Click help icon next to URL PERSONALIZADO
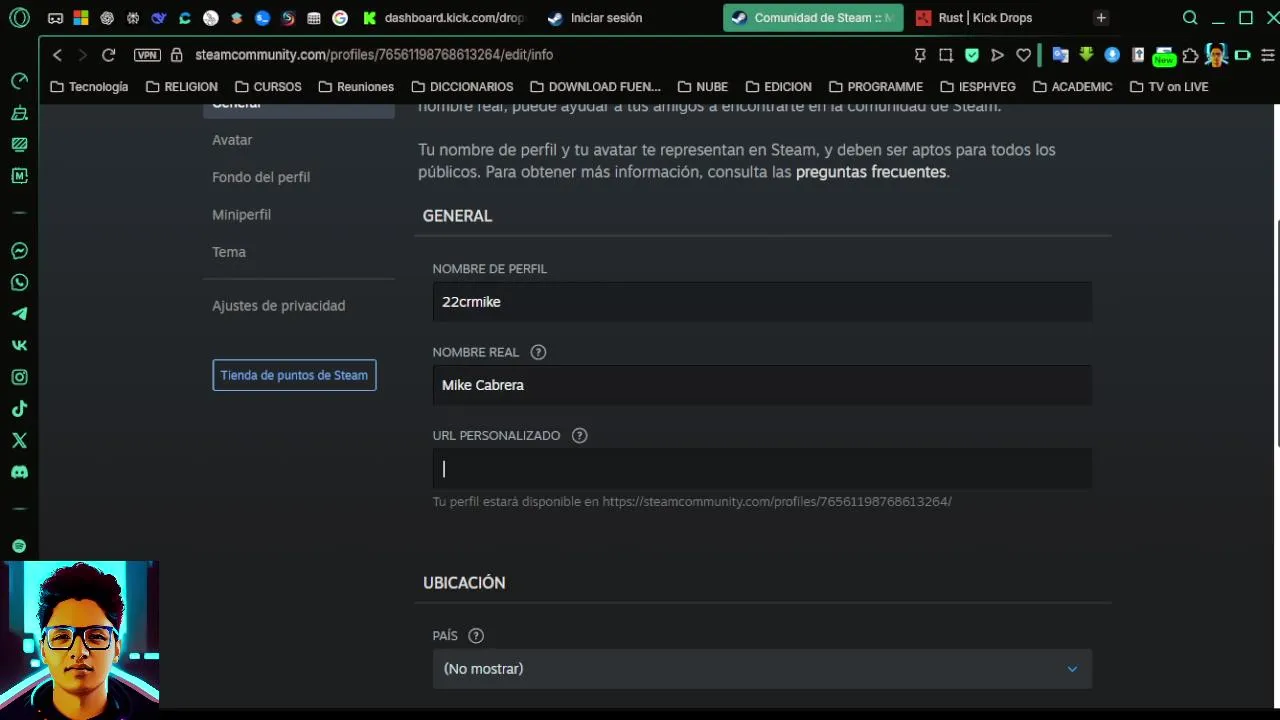1280x720 pixels. (579, 436)
